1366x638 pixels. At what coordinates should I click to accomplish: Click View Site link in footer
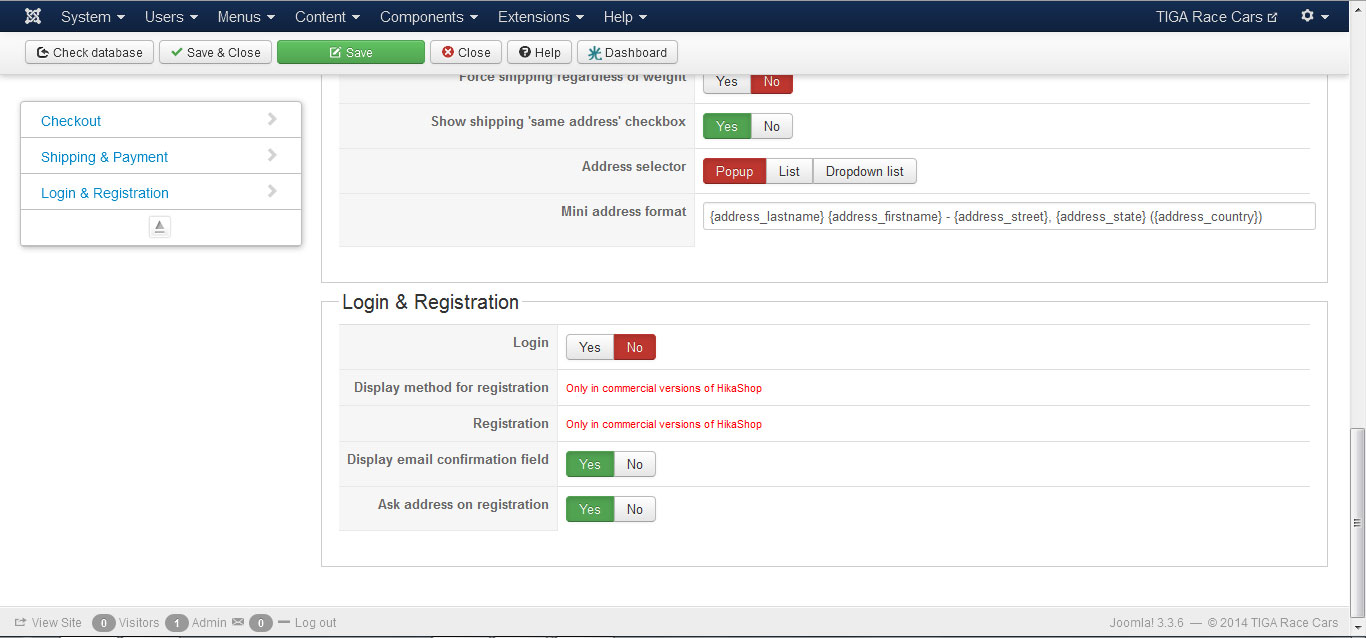(56, 622)
